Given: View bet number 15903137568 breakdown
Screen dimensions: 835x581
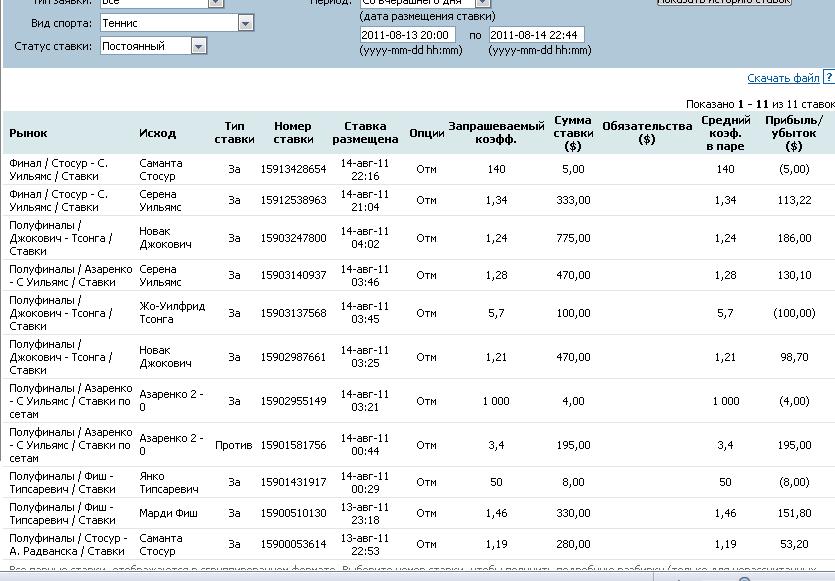Looking at the screenshot, I should [293, 313].
